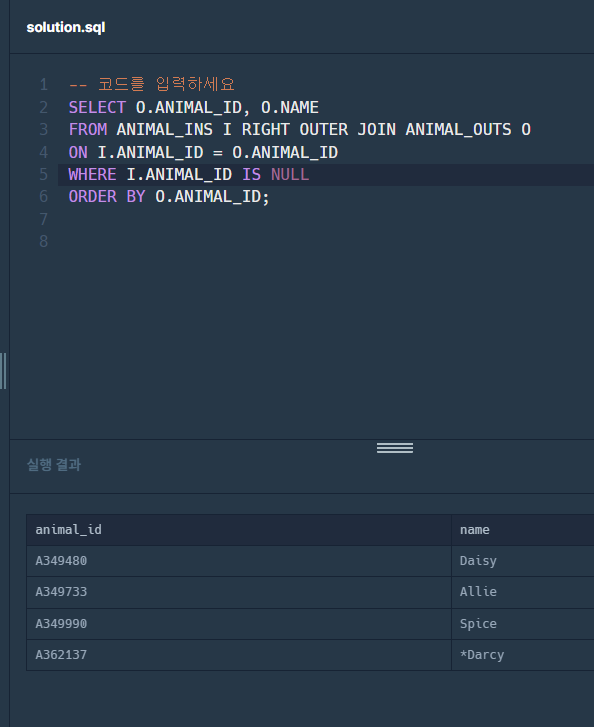This screenshot has width=594, height=727.
Task: Click the FROM ANIMAL_INS RIGHT OUTER JOIN line
Action: (300, 129)
